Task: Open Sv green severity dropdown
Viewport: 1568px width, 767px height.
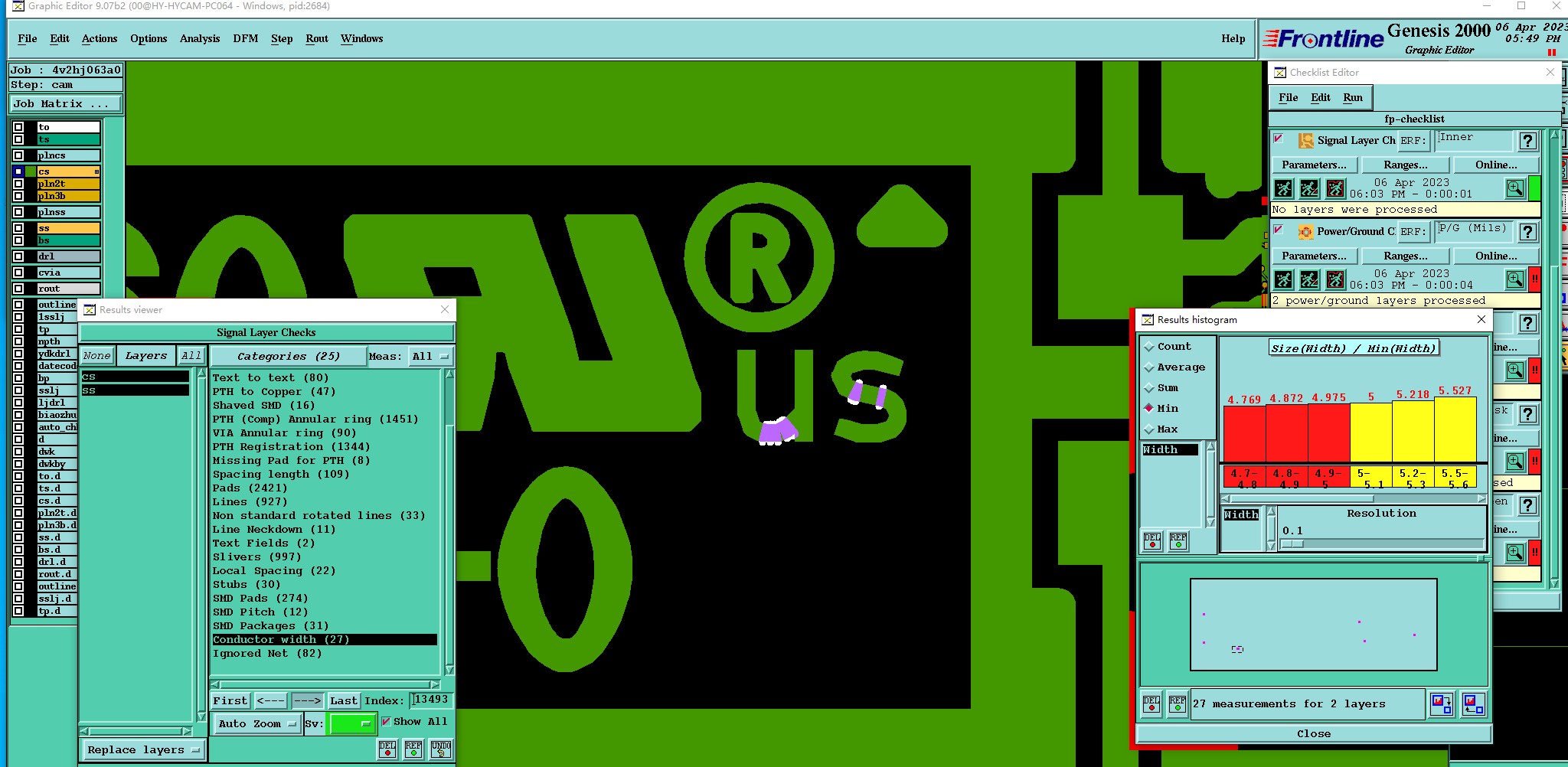Action: (351, 723)
